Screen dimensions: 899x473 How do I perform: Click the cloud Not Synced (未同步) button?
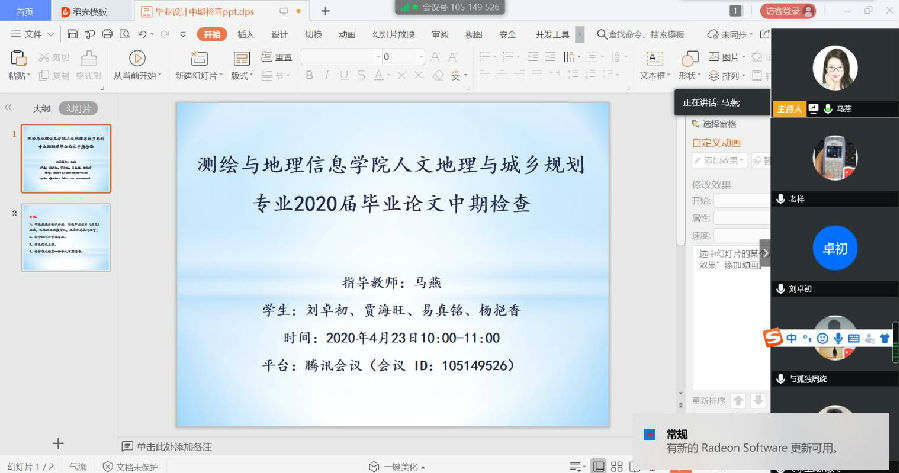point(729,34)
